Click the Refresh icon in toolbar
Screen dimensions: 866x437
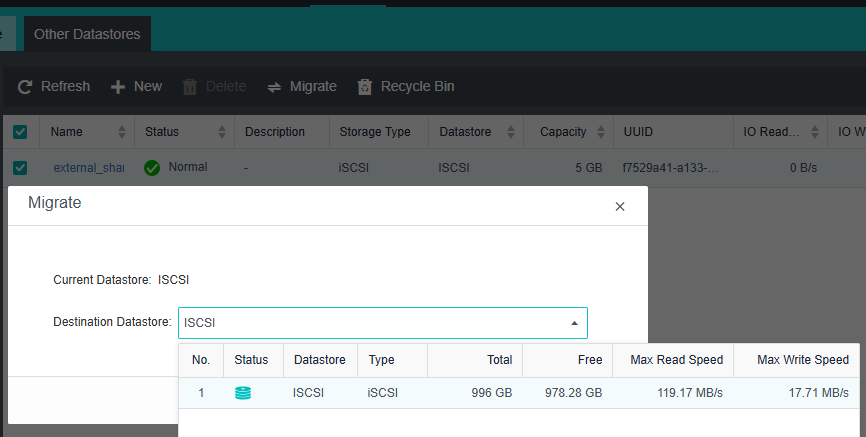(x=25, y=87)
